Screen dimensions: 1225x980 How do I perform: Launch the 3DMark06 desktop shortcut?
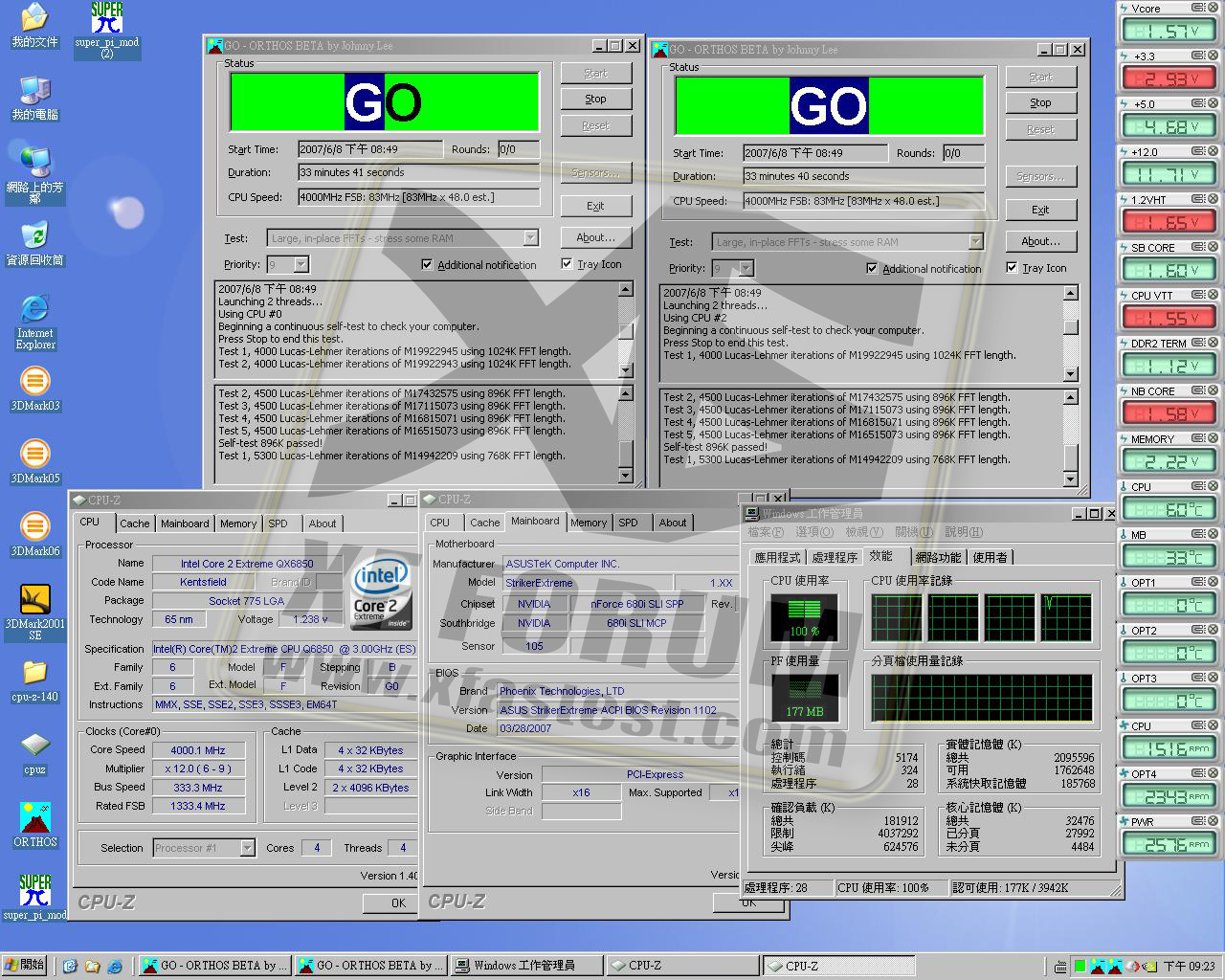coord(35,535)
